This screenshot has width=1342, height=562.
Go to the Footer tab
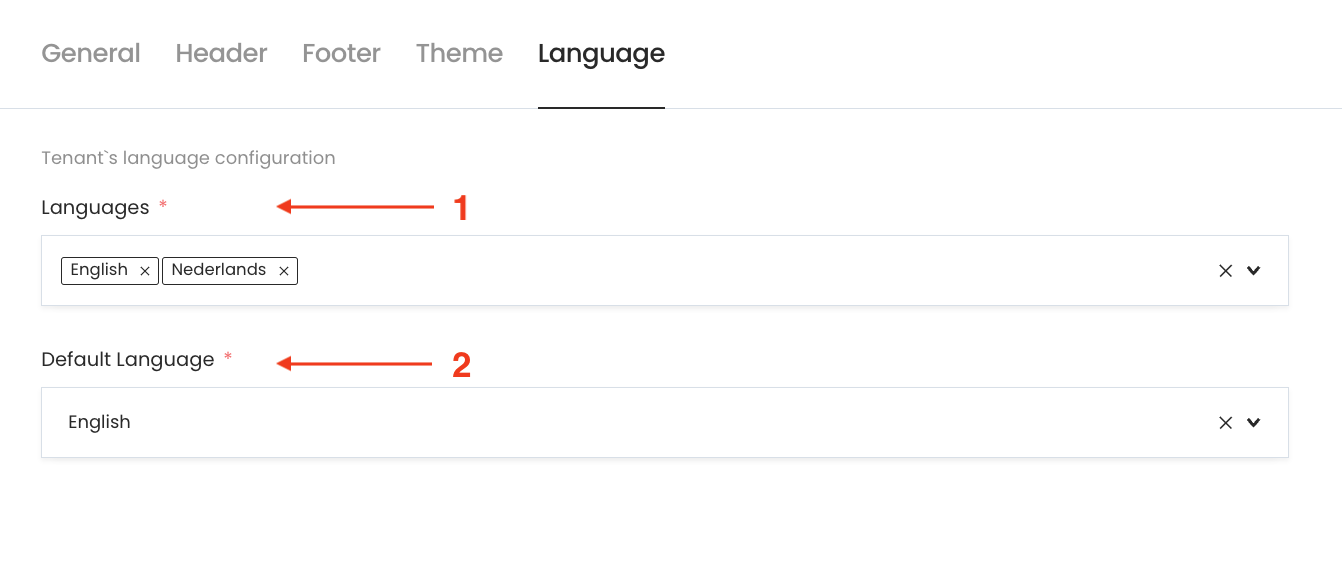341,53
